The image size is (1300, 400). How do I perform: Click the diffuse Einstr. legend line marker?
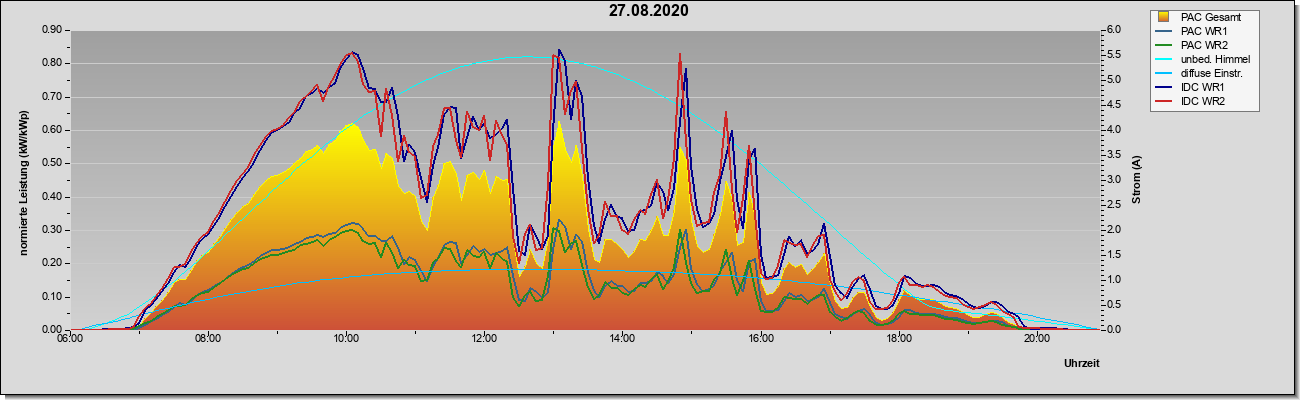1164,73
